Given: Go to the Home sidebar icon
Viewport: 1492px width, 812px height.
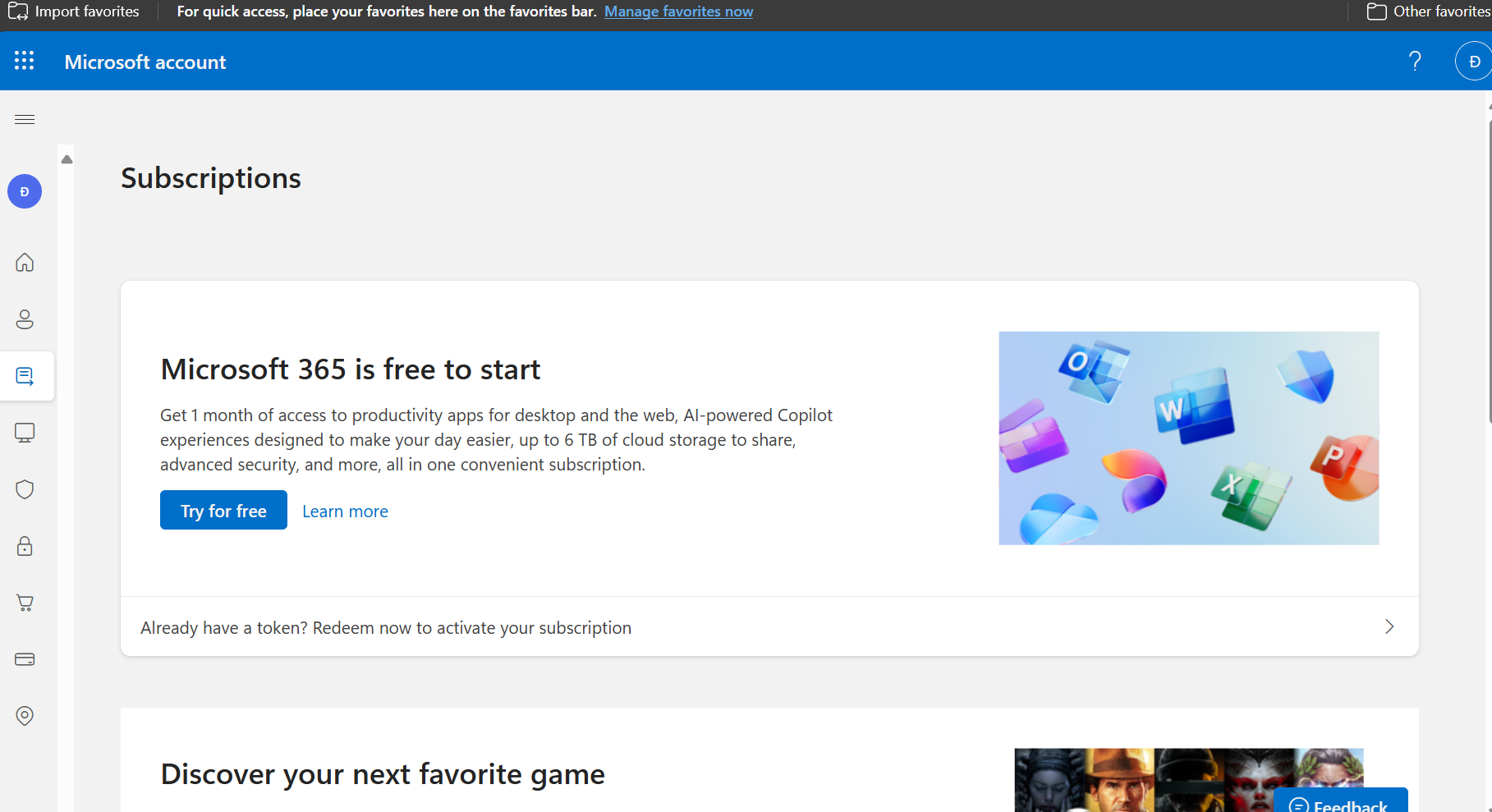Looking at the screenshot, I should (x=25, y=262).
